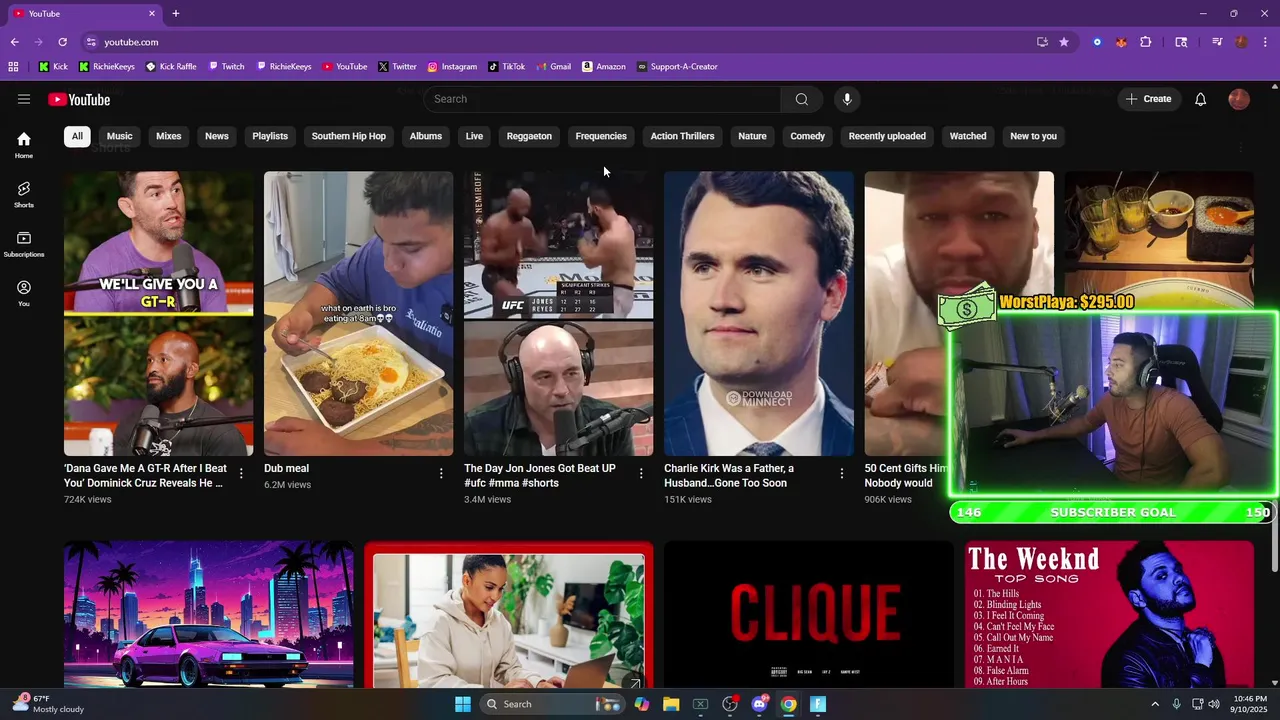Select the Recently uploaded chip
This screenshot has width=1280, height=720.
coord(887,136)
